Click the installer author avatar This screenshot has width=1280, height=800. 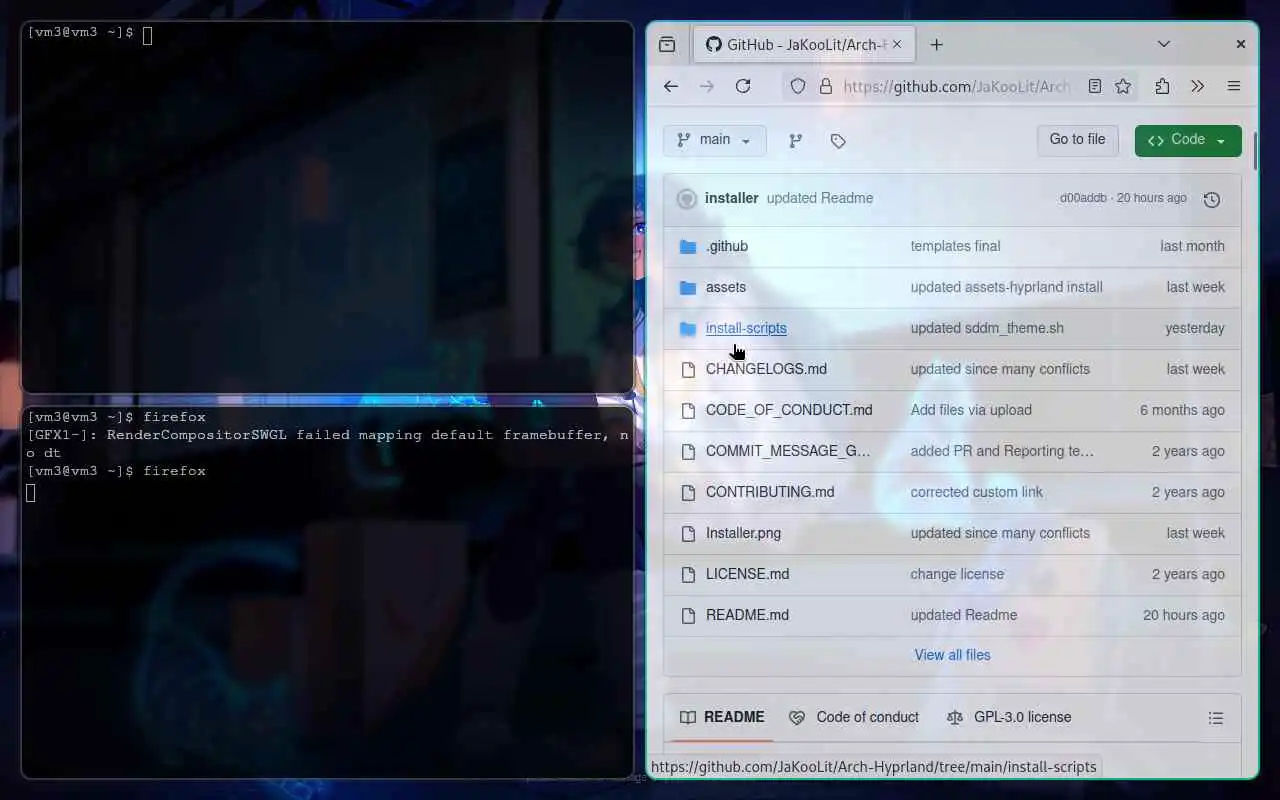[687, 198]
